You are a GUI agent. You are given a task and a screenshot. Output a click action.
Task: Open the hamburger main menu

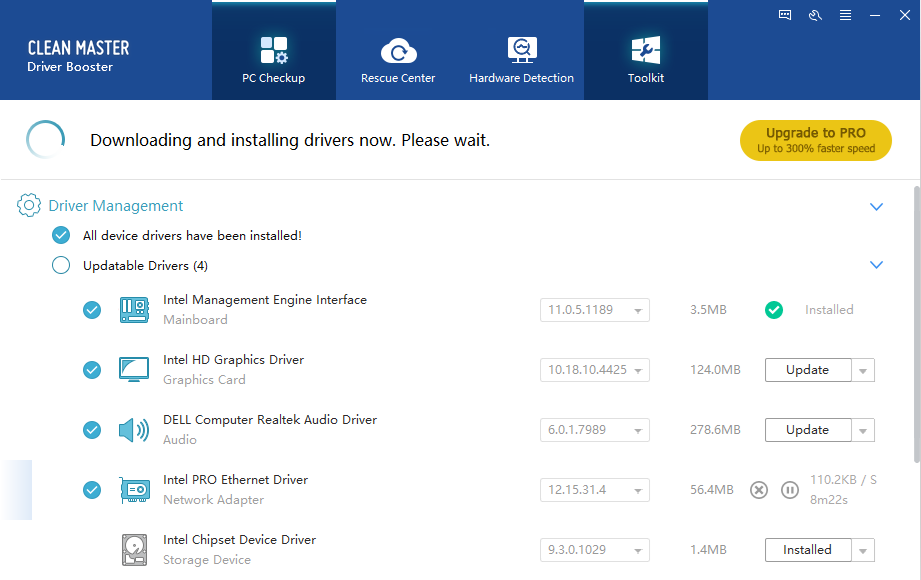coord(845,15)
